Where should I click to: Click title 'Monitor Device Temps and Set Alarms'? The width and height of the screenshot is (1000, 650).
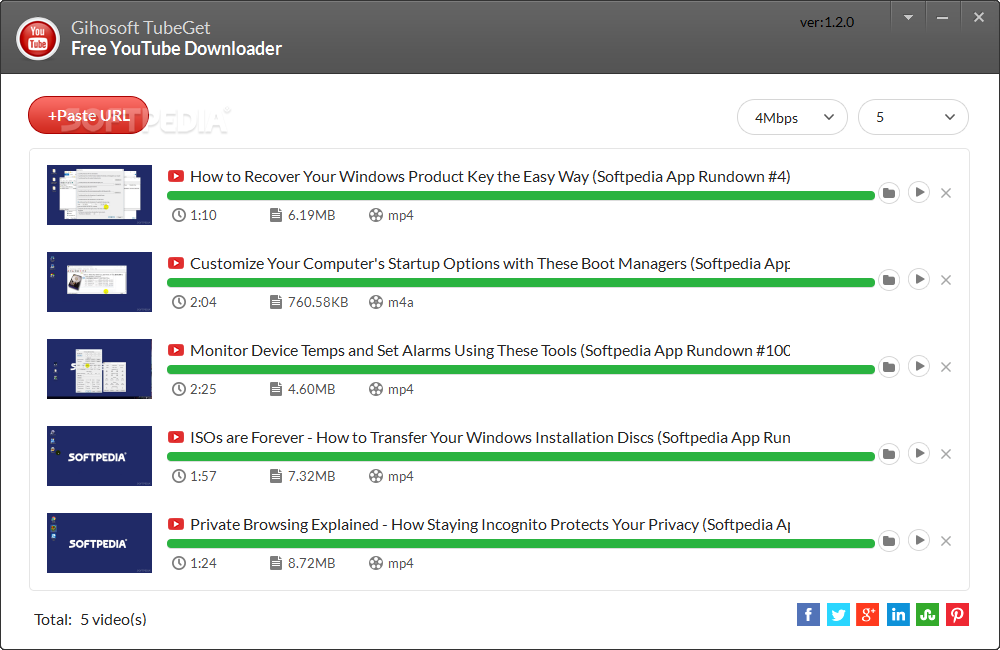tap(490, 351)
